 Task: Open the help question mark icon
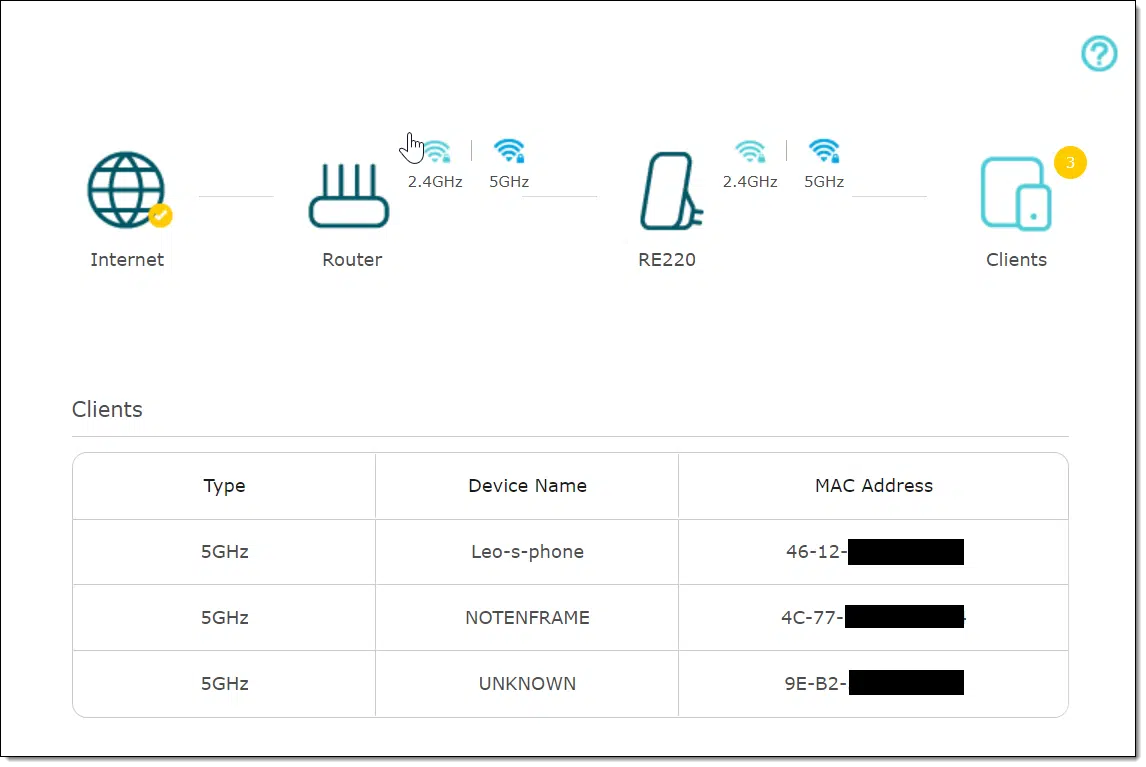1098,53
